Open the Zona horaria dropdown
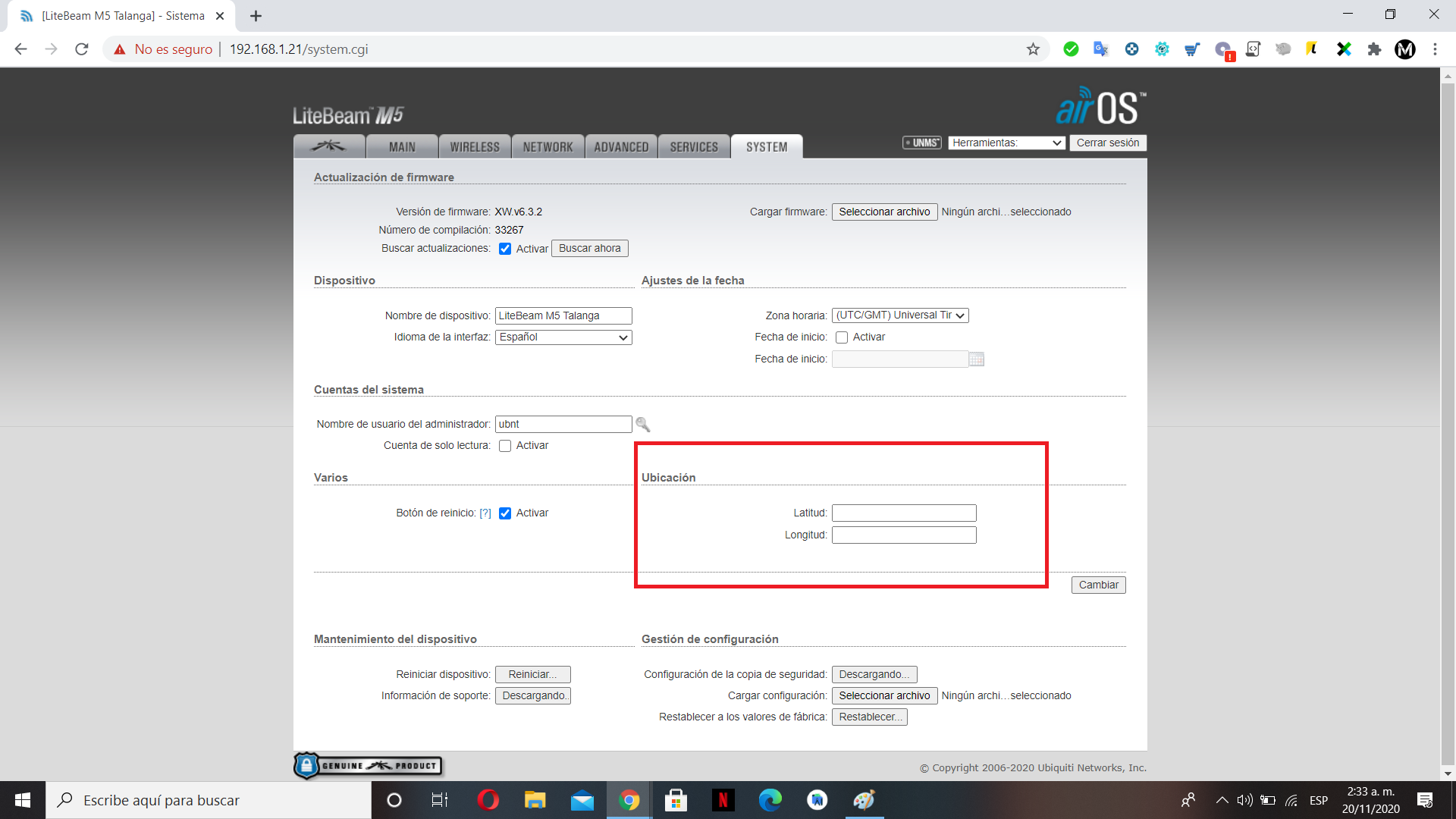The image size is (1456, 819). point(900,315)
